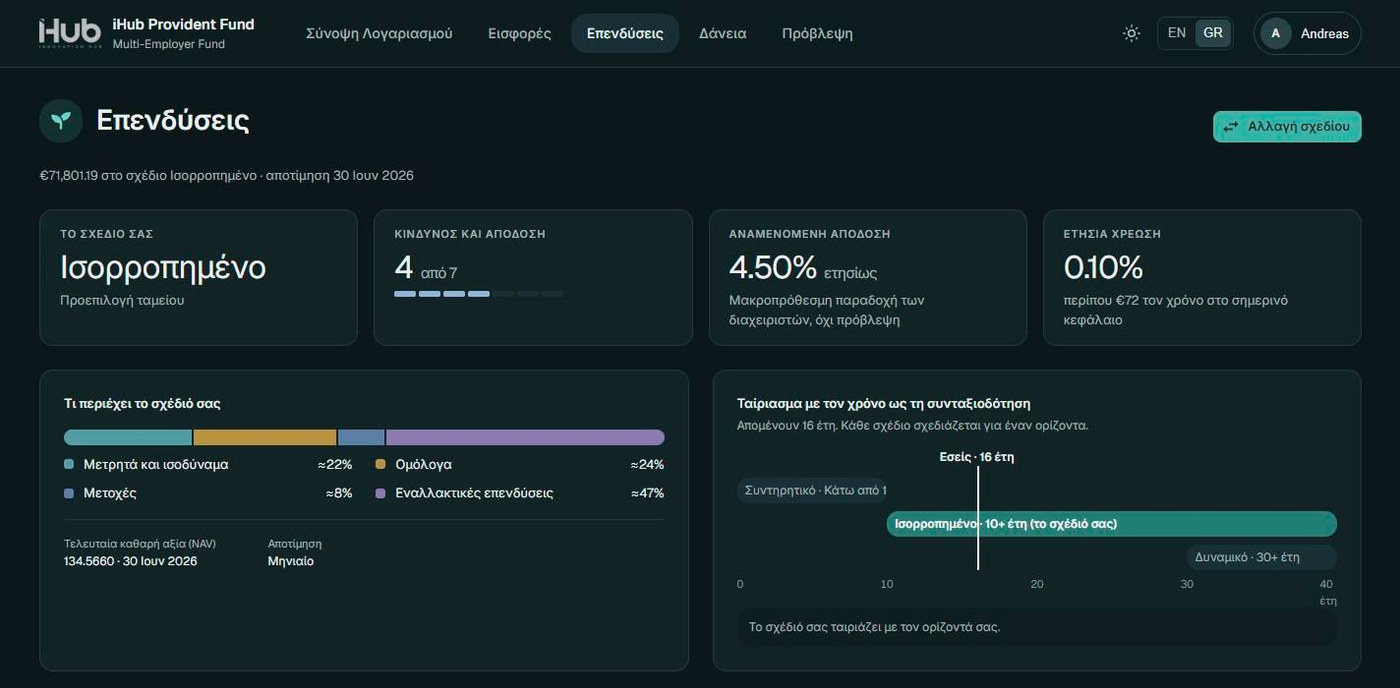
Task: Click the green sprout icon beside Επενδύσεις
Action: (x=61, y=121)
